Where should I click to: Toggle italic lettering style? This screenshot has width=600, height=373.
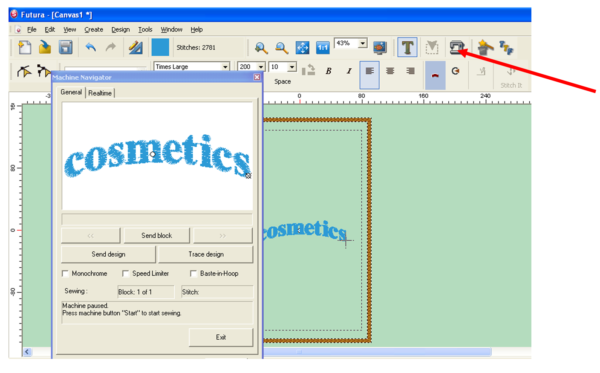(x=349, y=71)
